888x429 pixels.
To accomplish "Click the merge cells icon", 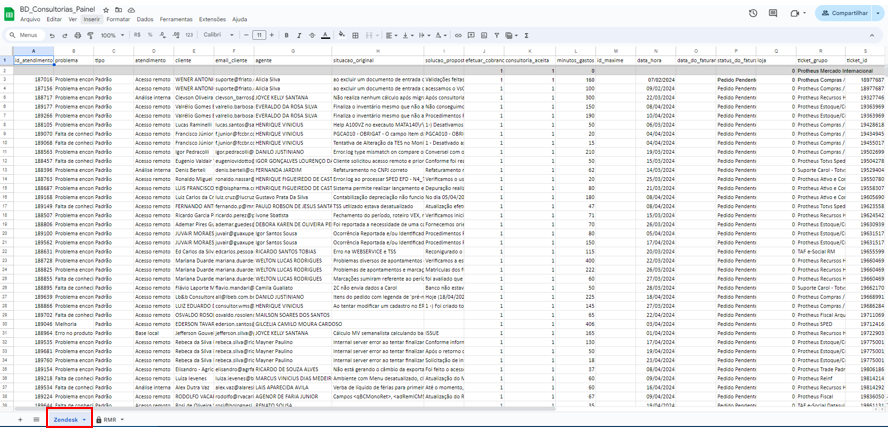I will coord(369,35).
